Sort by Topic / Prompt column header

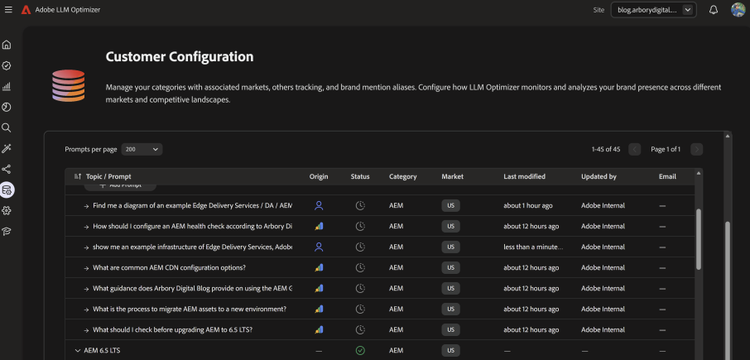[109, 176]
